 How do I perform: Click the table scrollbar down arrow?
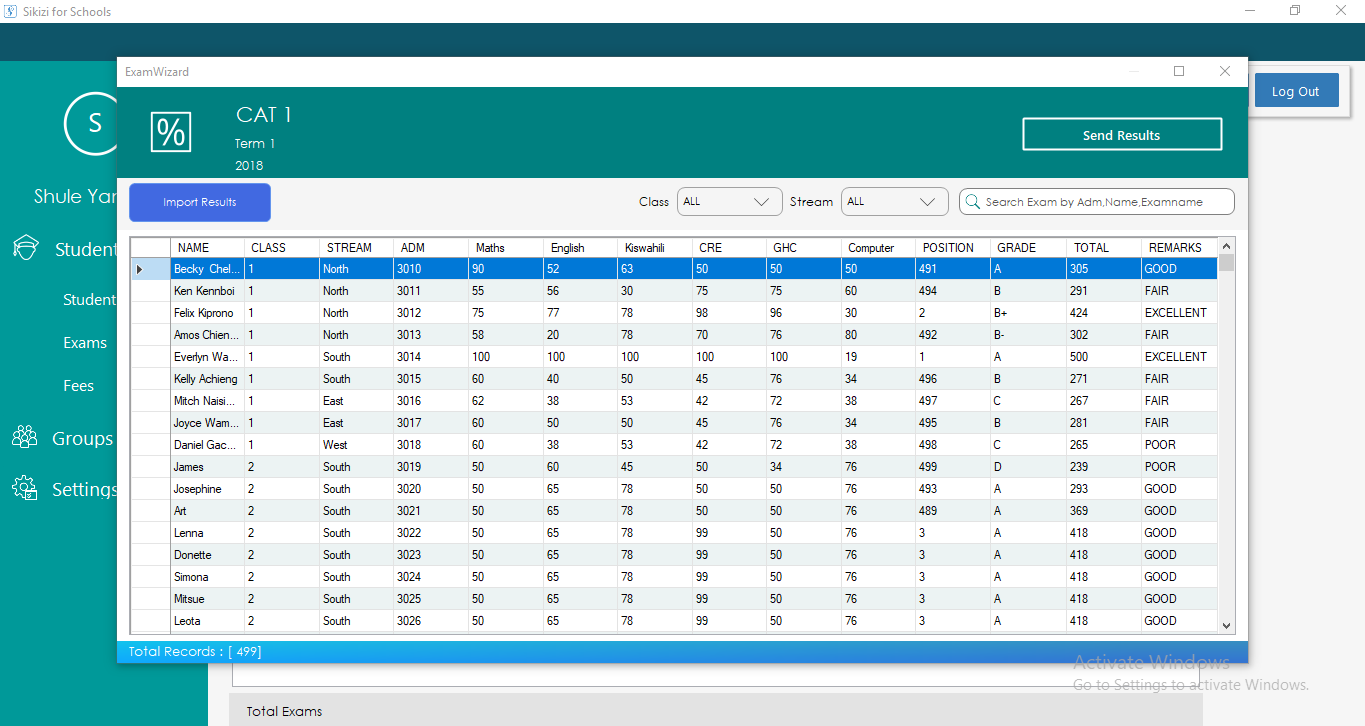(x=1227, y=625)
